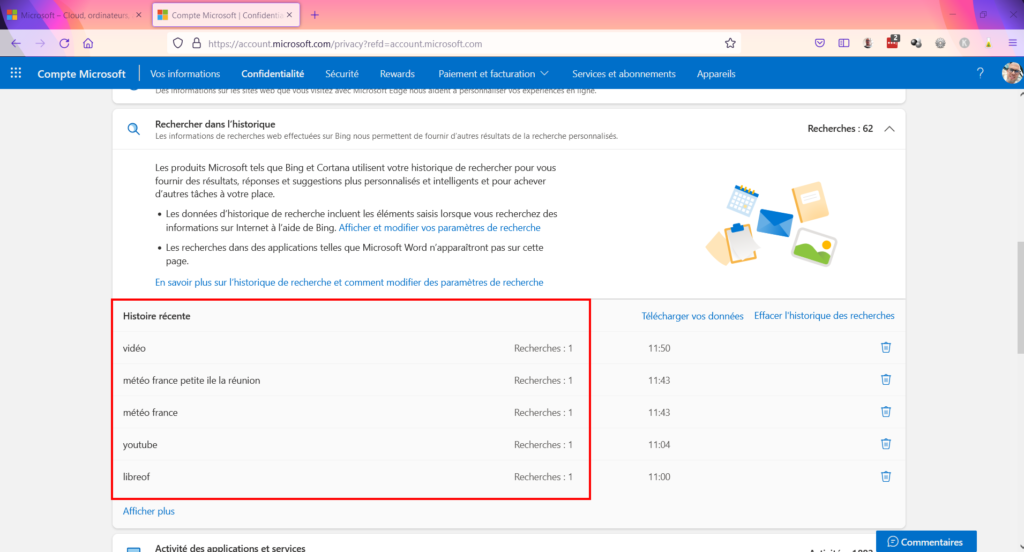Screen dimensions: 1024x552
Task: Open a new browser tab
Action: pos(315,14)
